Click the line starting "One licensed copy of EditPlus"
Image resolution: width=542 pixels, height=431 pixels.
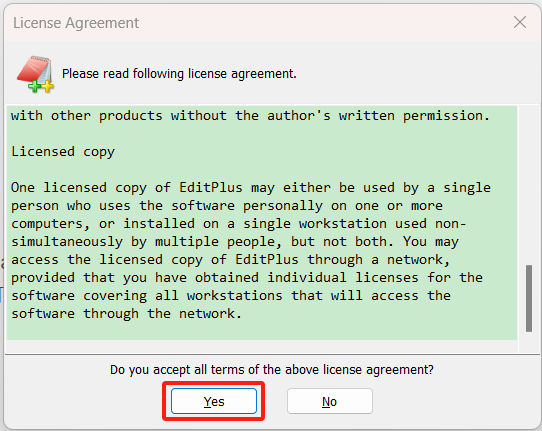(x=251, y=188)
